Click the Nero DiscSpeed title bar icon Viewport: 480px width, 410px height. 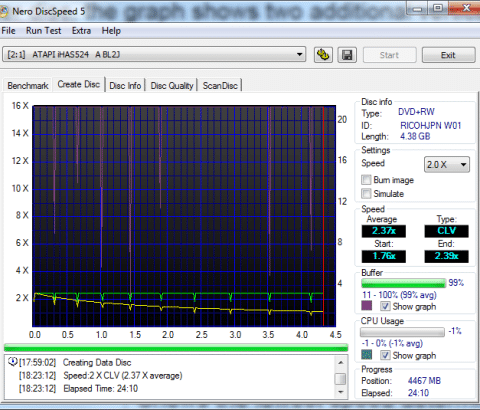[x=3, y=11]
